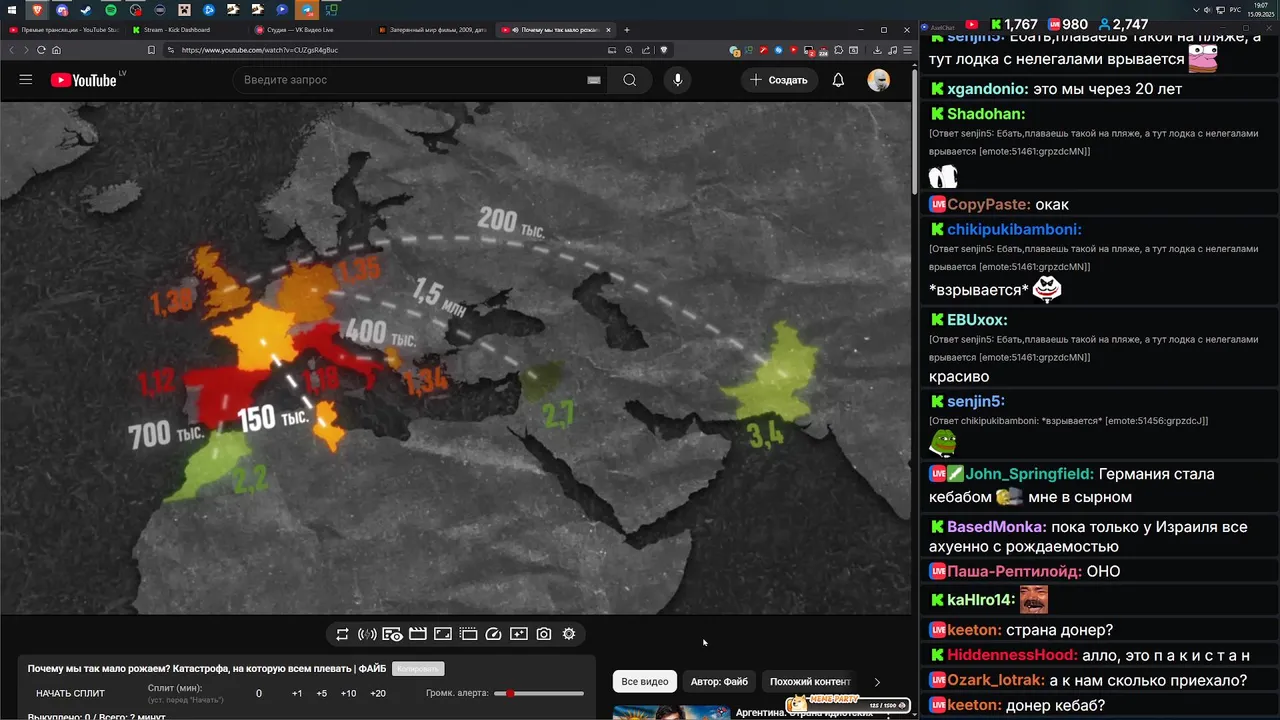Open playback speed gauge in player toolbar
This screenshot has width=1280, height=720.
(493, 634)
